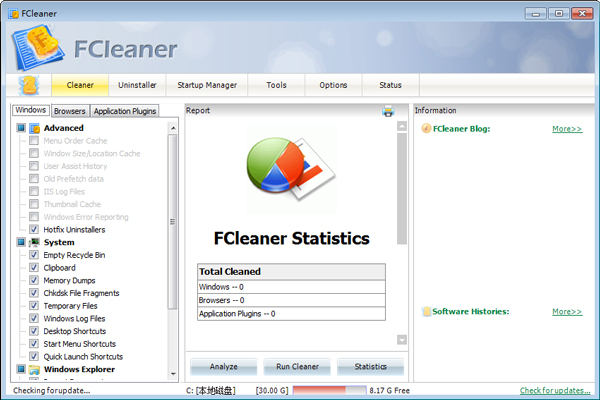The width and height of the screenshot is (600, 400).
Task: Click the Statistics button
Action: [370, 367]
